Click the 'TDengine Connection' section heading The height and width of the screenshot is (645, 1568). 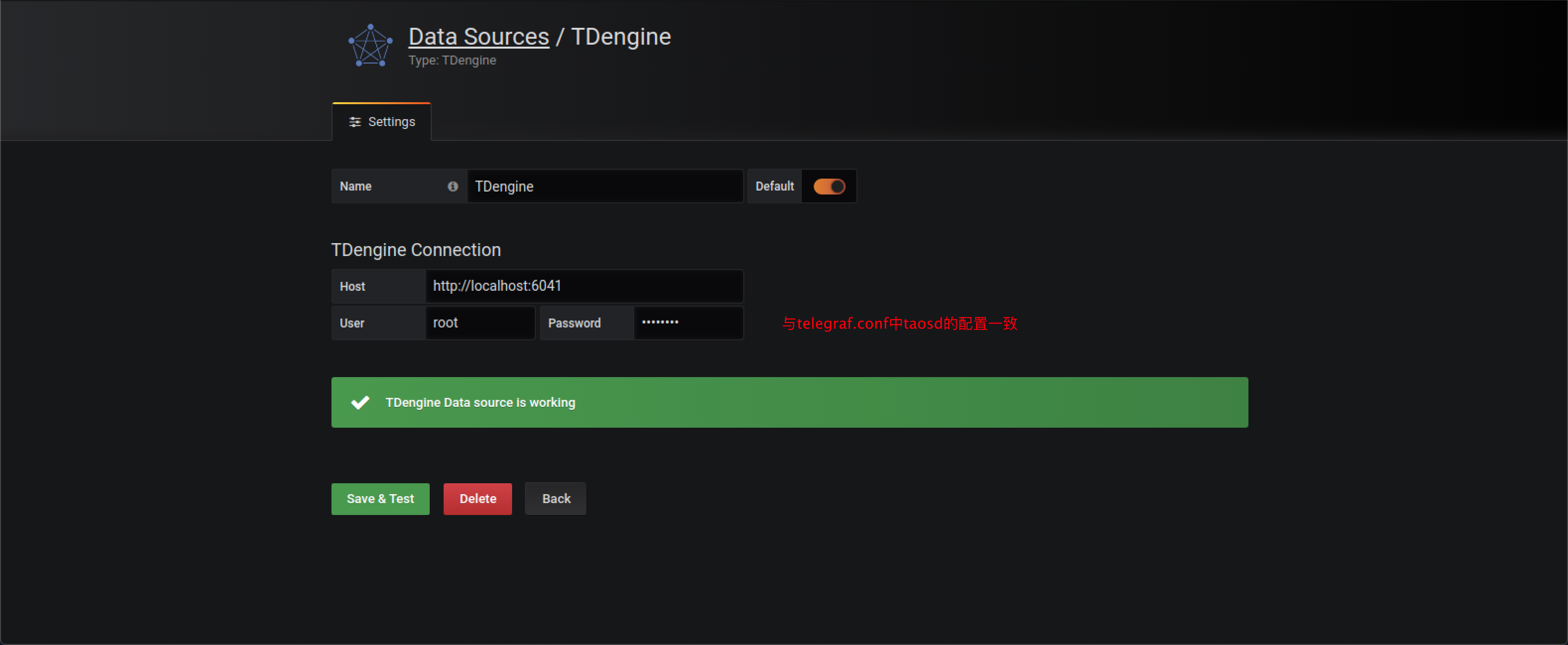pyautogui.click(x=416, y=250)
